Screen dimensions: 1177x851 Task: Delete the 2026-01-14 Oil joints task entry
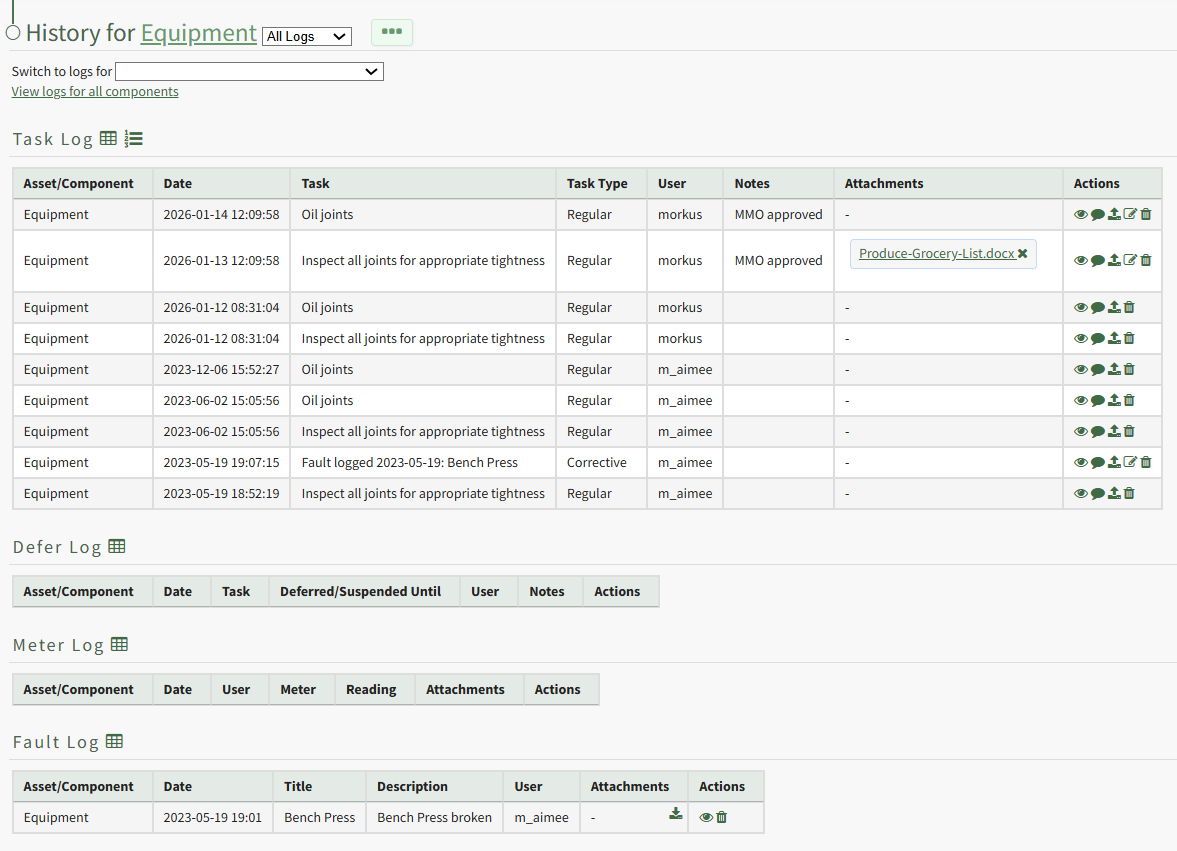pos(1146,214)
